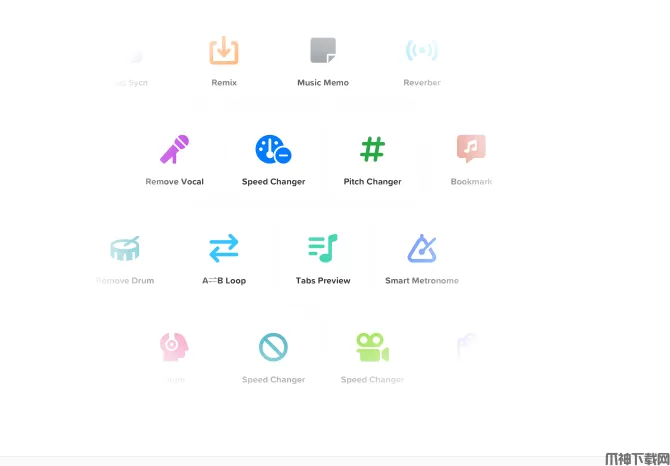
Task: Select the teal circle-slash icon
Action: (x=273, y=347)
